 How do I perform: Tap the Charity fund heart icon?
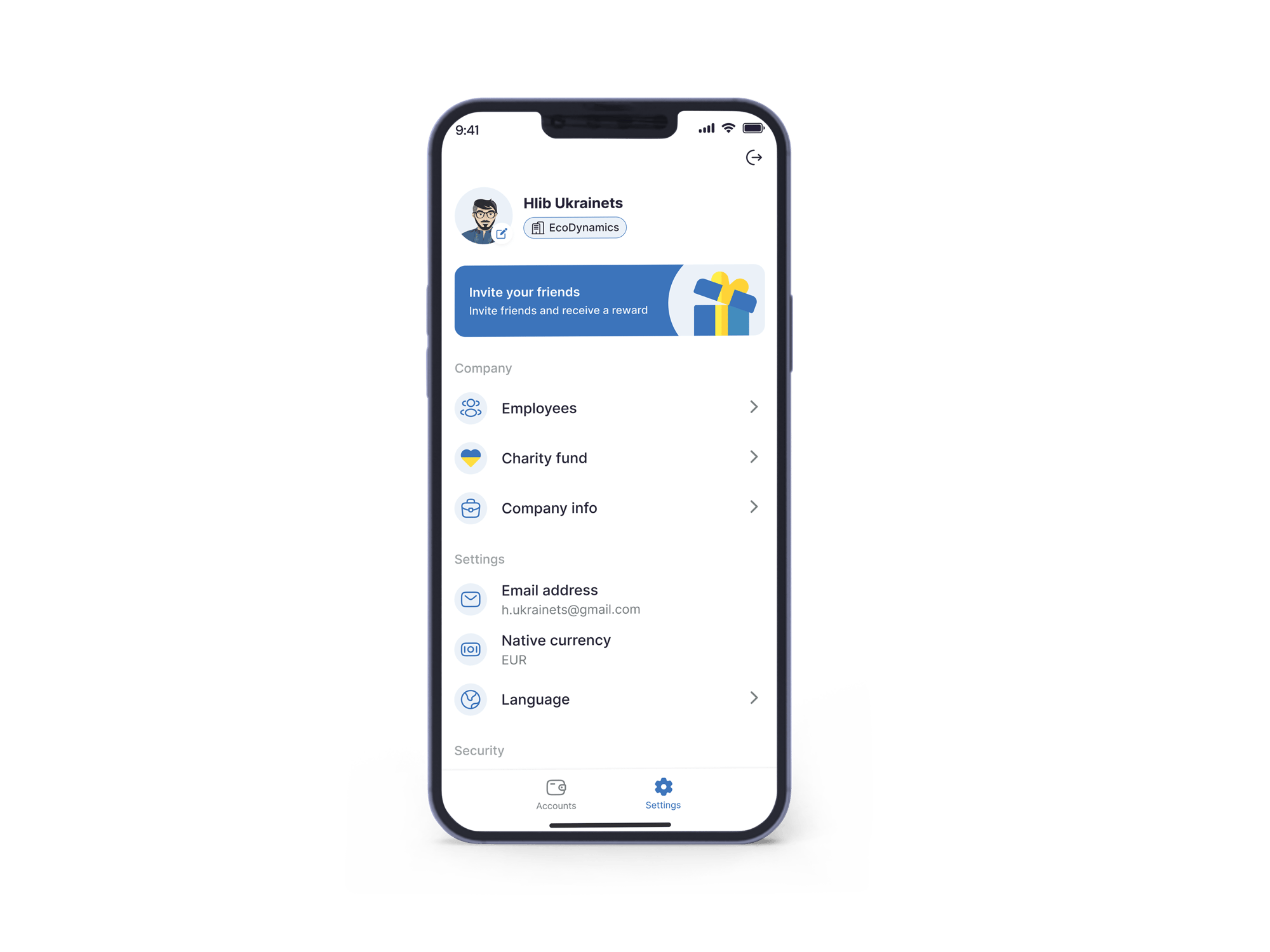pyautogui.click(x=471, y=458)
